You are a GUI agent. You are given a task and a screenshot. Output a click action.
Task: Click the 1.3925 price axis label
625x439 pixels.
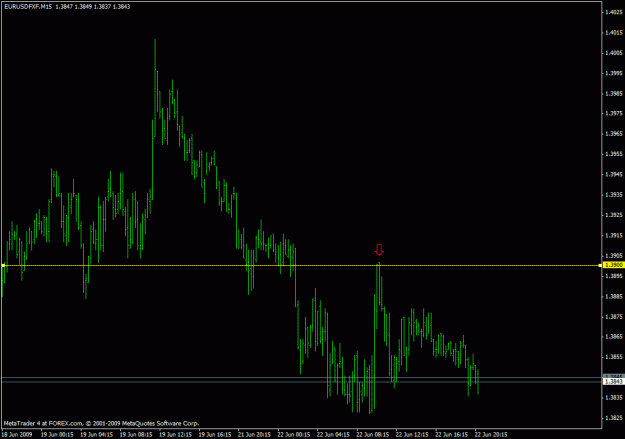pos(614,215)
